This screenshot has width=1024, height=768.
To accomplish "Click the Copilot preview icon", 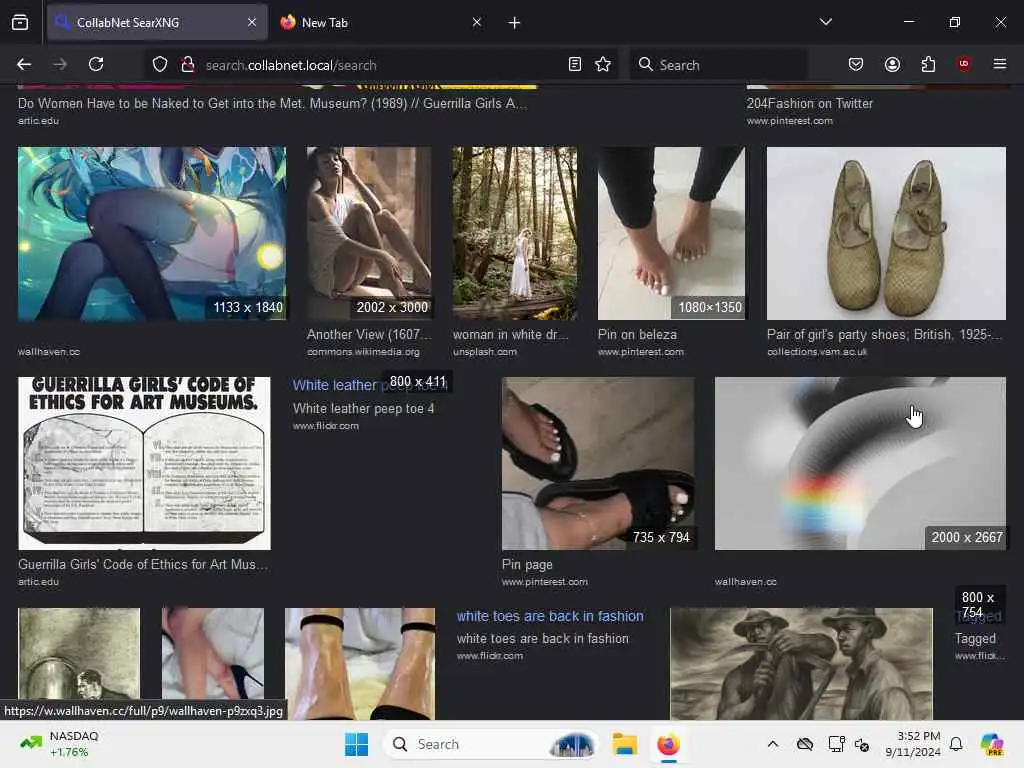I will [x=991, y=744].
